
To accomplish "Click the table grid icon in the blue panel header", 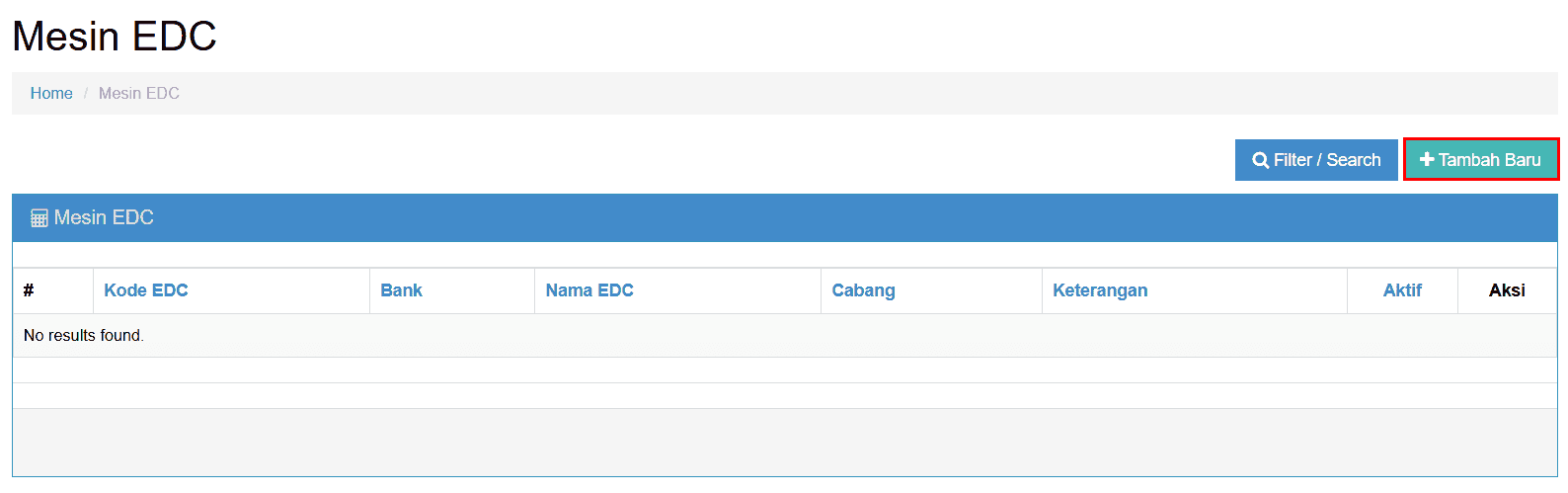I will [39, 218].
